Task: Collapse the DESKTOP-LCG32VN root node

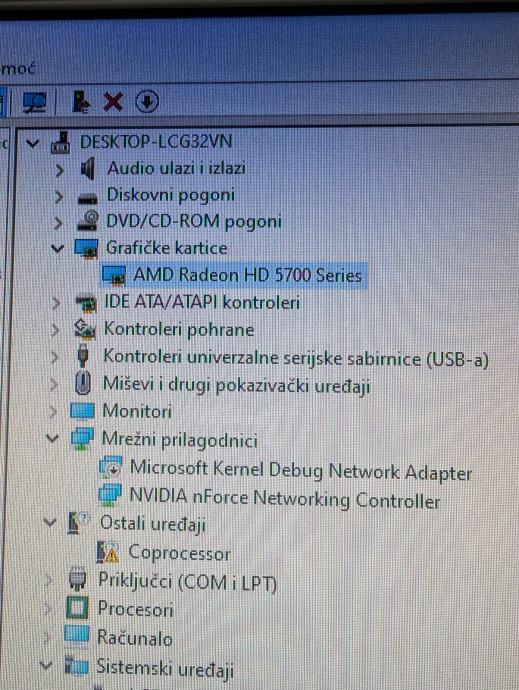Action: [x=32, y=143]
